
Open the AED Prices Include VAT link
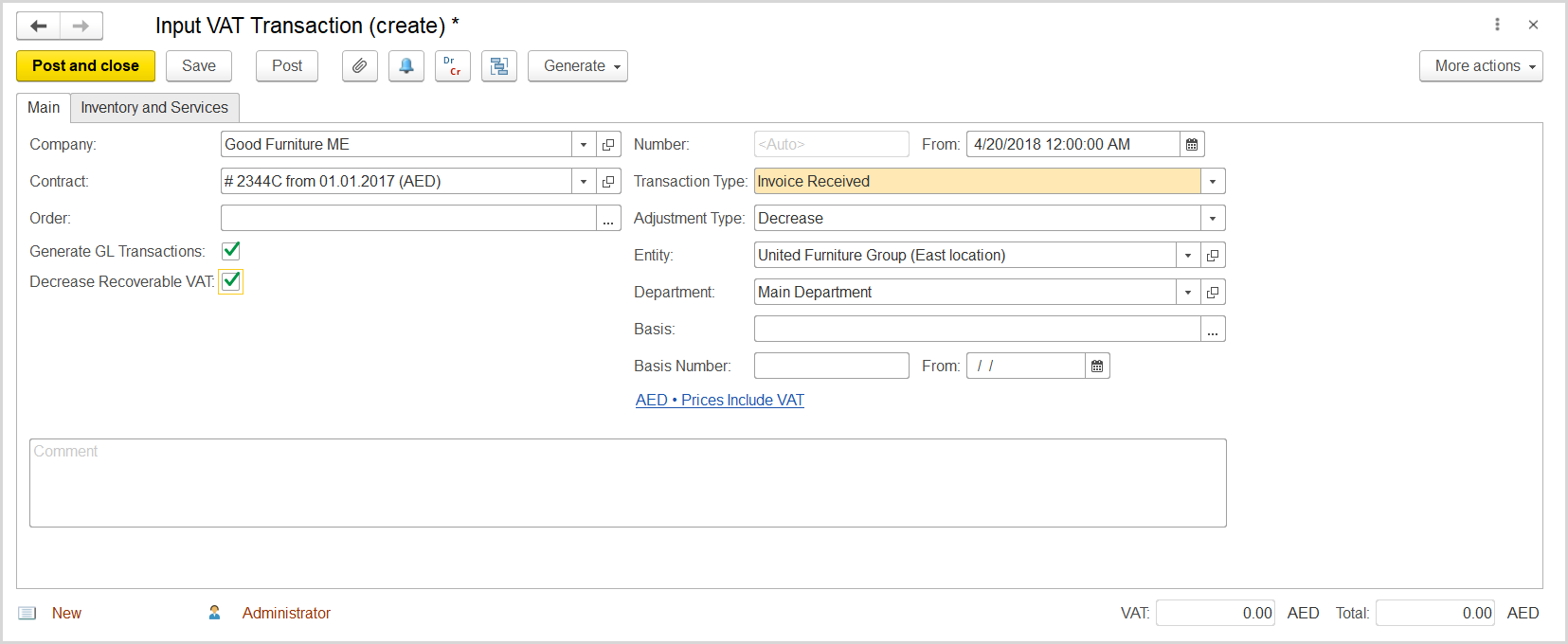coord(720,400)
